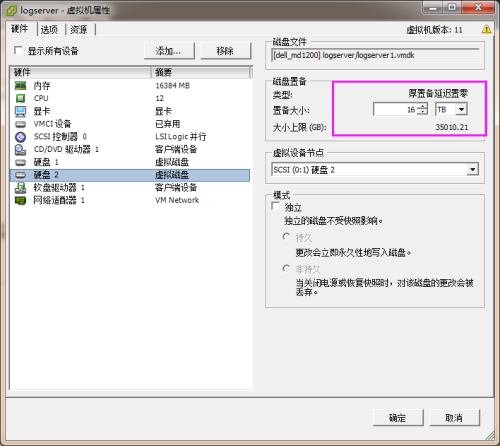Viewport: 500px width, 446px height.
Task: Click the 已弃用 summary value
Action: pos(168,124)
